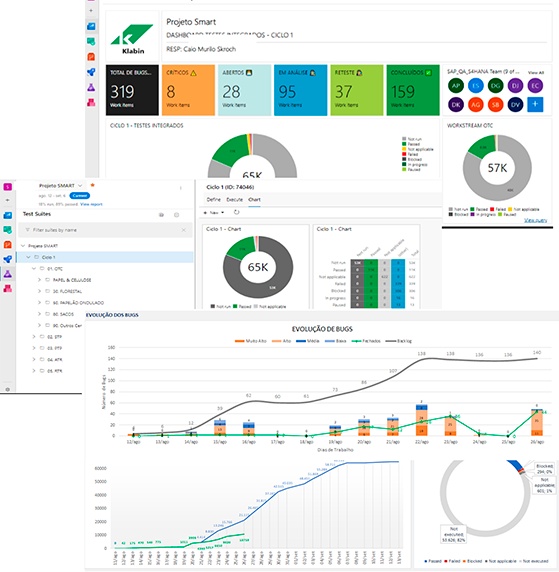Select the EC team member avatar
Screen dimensions: 559x572
(x=535, y=86)
